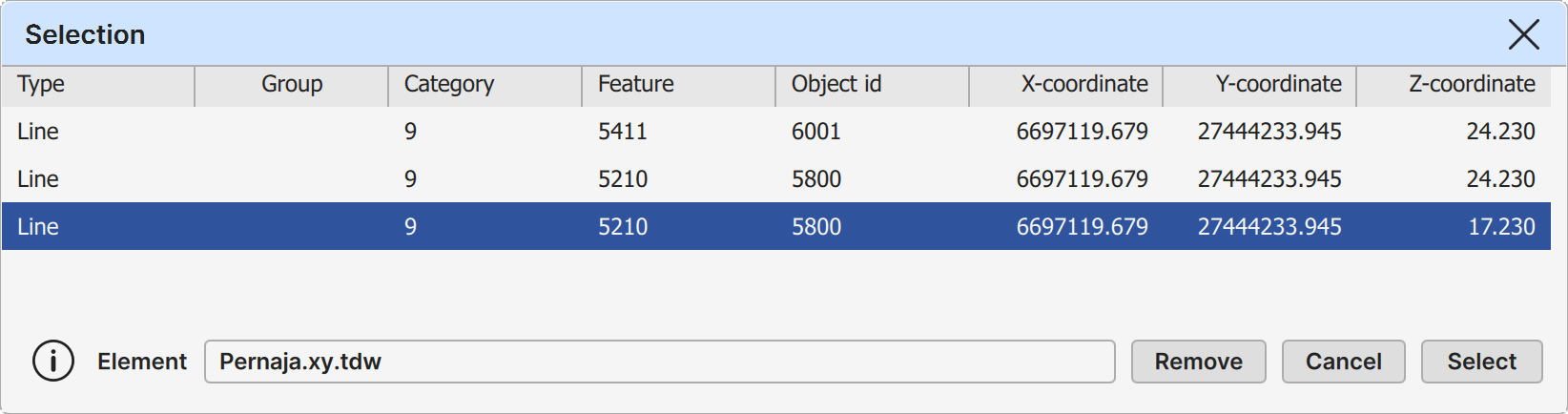Viewport: 1568px width, 414px height.
Task: Sort by the Z-coordinate column header
Action: pos(1453,85)
